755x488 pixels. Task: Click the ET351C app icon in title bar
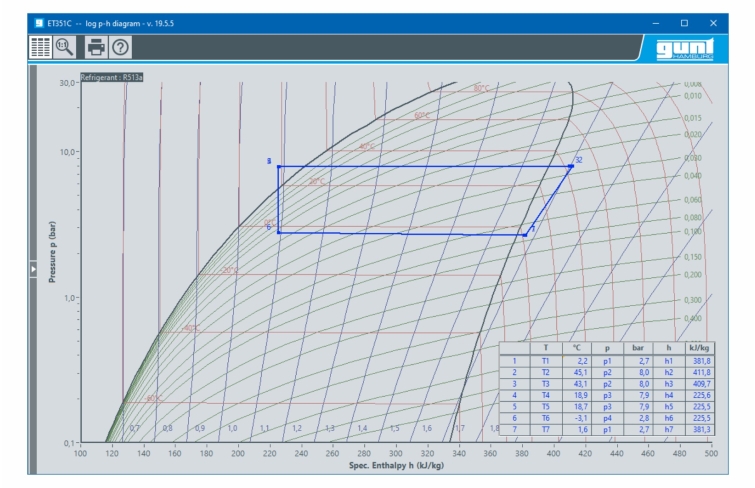coord(39,23)
